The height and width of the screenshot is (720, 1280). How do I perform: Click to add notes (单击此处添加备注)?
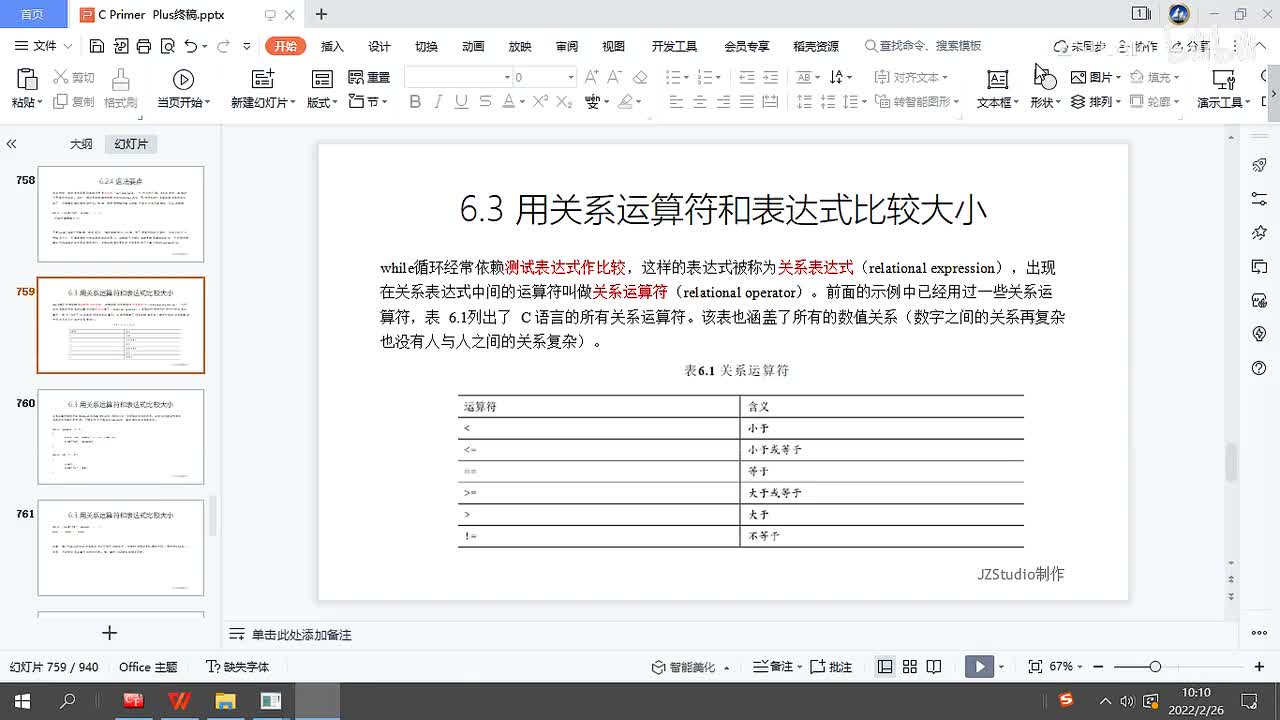click(x=301, y=635)
